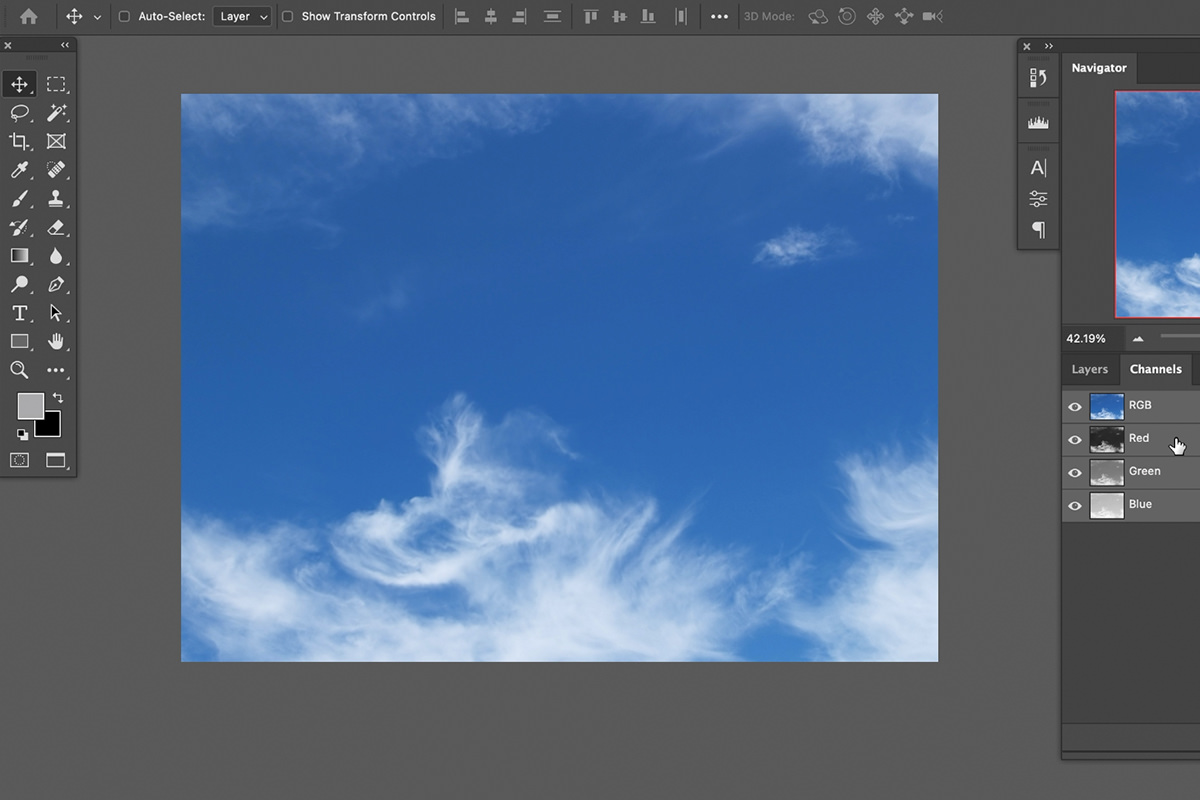This screenshot has width=1200, height=800.
Task: Enable the Auto-Select checkbox
Action: tap(123, 16)
